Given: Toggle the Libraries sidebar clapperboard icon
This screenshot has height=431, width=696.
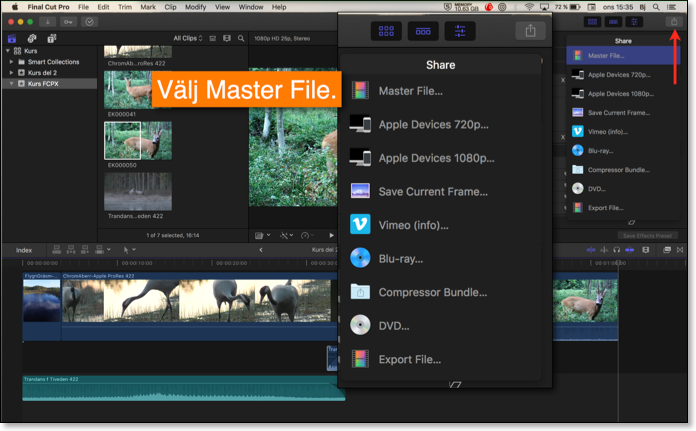Looking at the screenshot, I should (12, 39).
